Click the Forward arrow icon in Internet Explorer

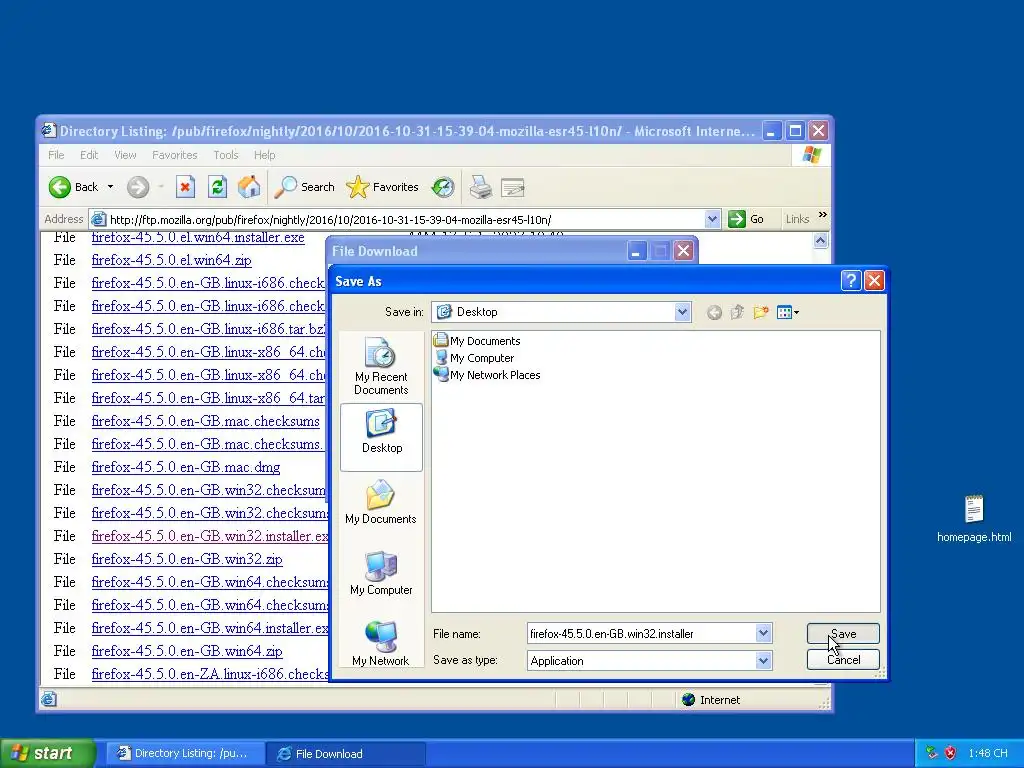point(138,187)
